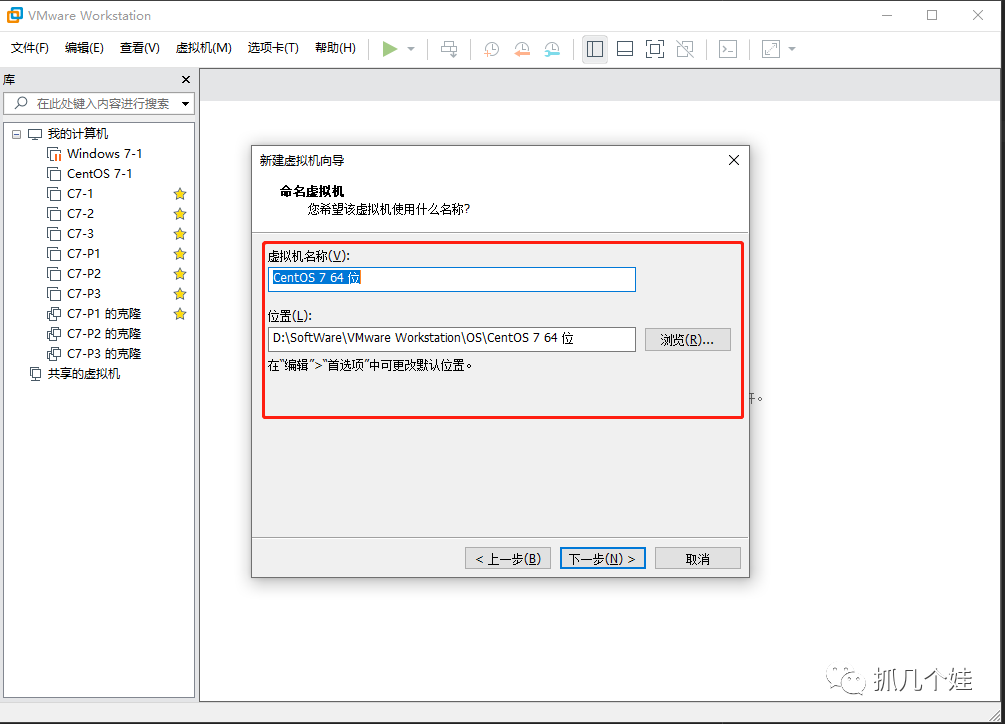This screenshot has height=724, width=1005.
Task: Toggle the favorite star for C7-P2
Action: pyautogui.click(x=180, y=274)
